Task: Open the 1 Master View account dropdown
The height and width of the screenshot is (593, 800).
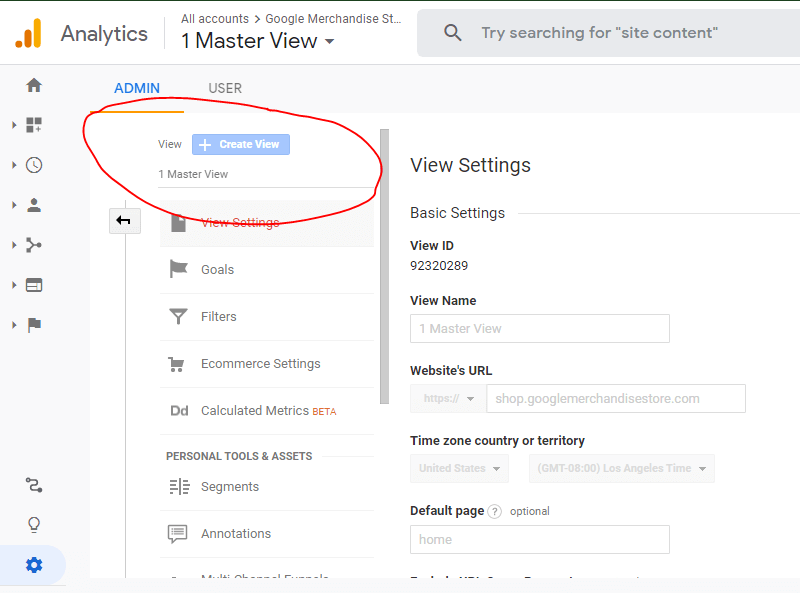Action: tap(258, 41)
